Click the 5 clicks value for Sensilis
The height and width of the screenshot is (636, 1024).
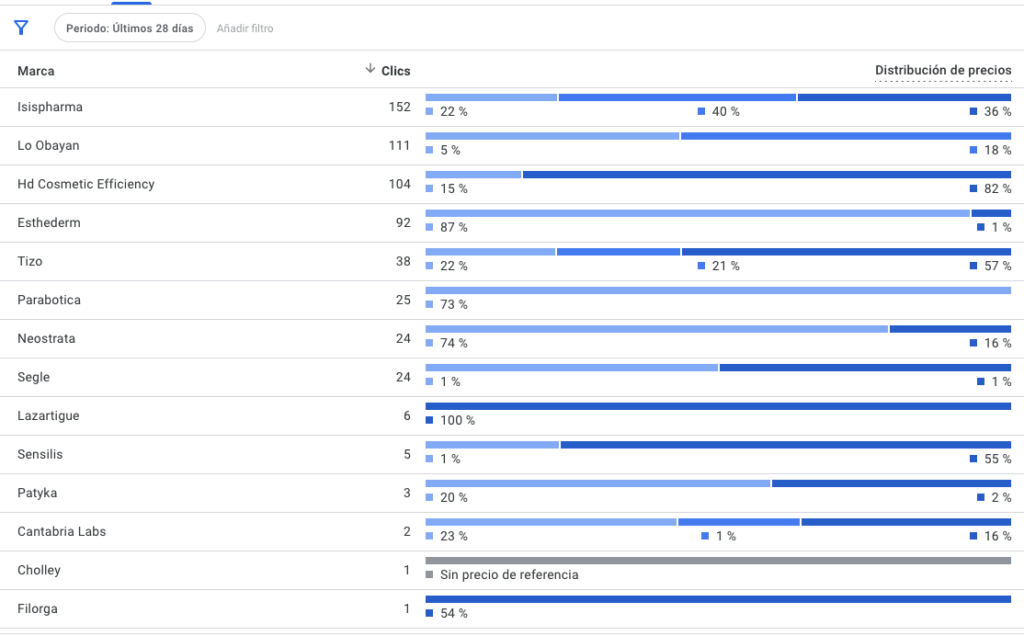point(407,454)
